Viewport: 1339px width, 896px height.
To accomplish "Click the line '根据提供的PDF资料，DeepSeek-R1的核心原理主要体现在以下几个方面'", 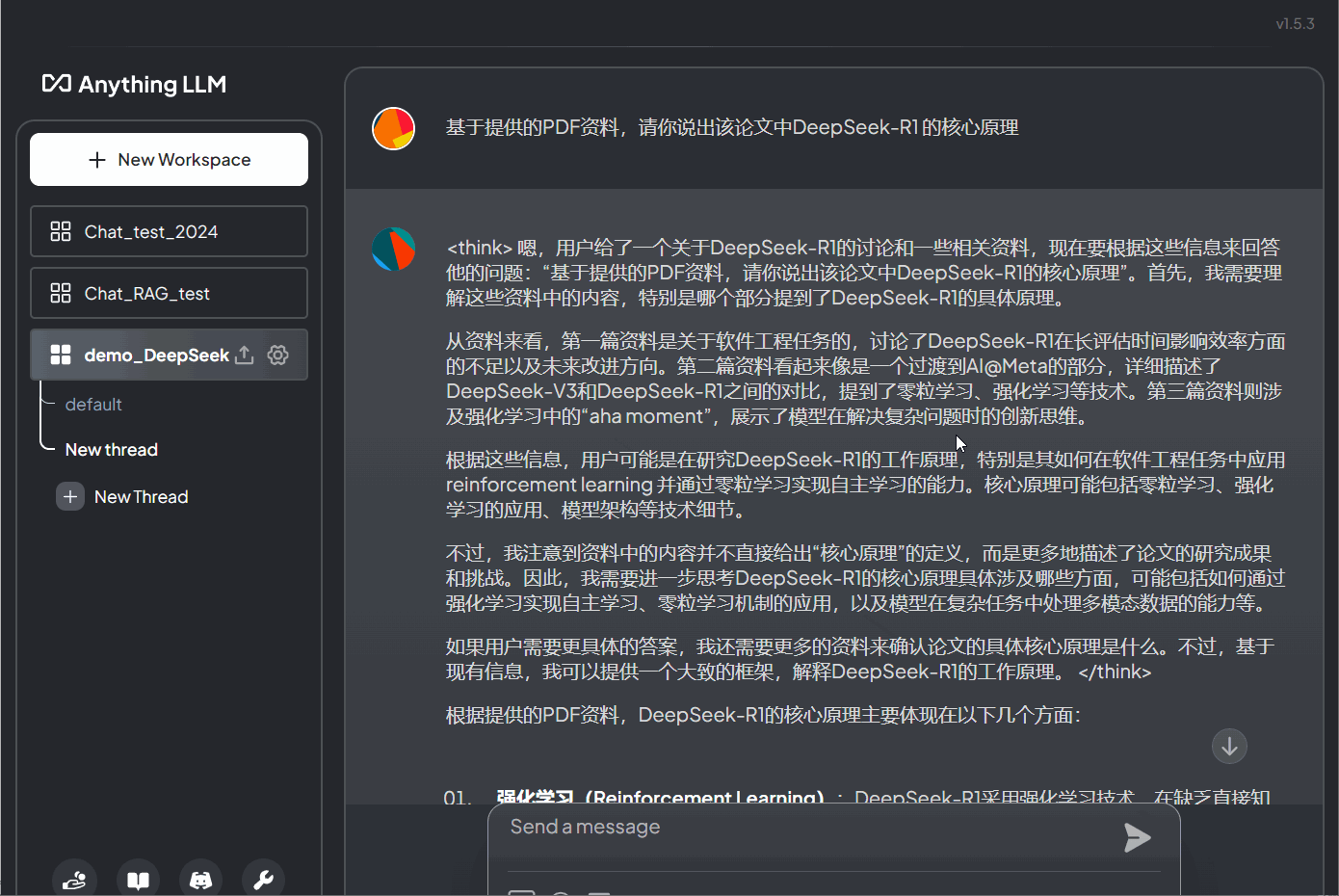I will point(763,715).
